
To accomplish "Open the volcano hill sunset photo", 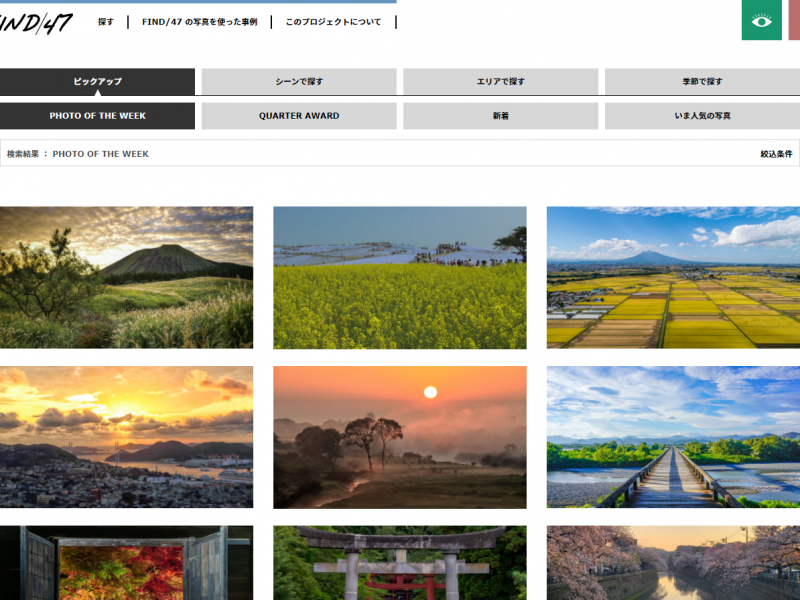I will [x=126, y=278].
